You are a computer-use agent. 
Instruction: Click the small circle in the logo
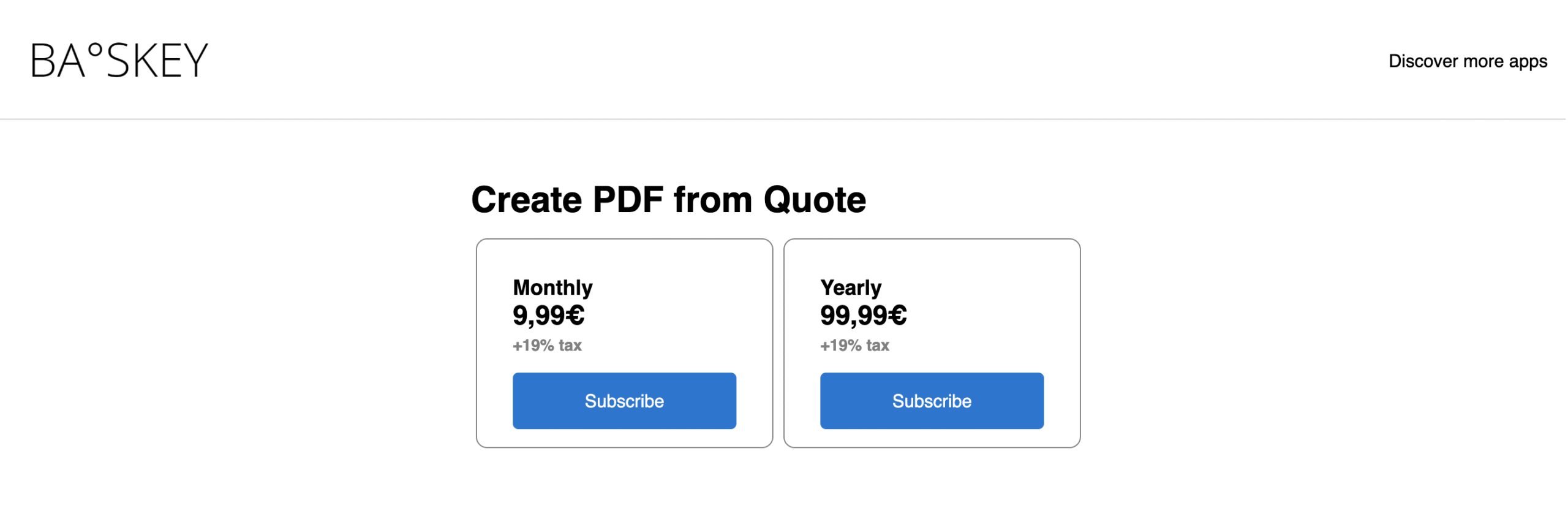(x=95, y=50)
